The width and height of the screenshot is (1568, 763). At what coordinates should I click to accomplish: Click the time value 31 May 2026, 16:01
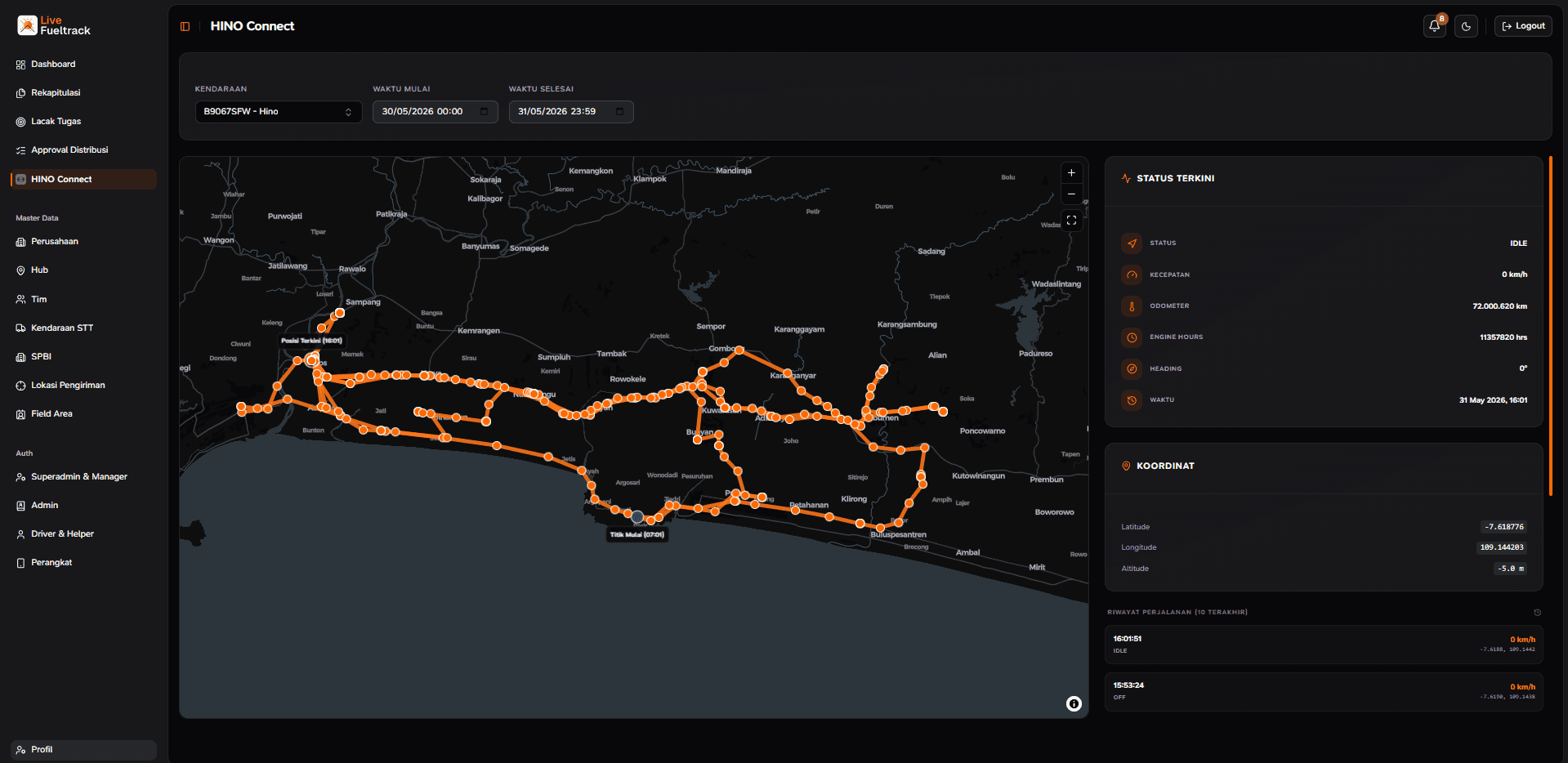[1493, 400]
